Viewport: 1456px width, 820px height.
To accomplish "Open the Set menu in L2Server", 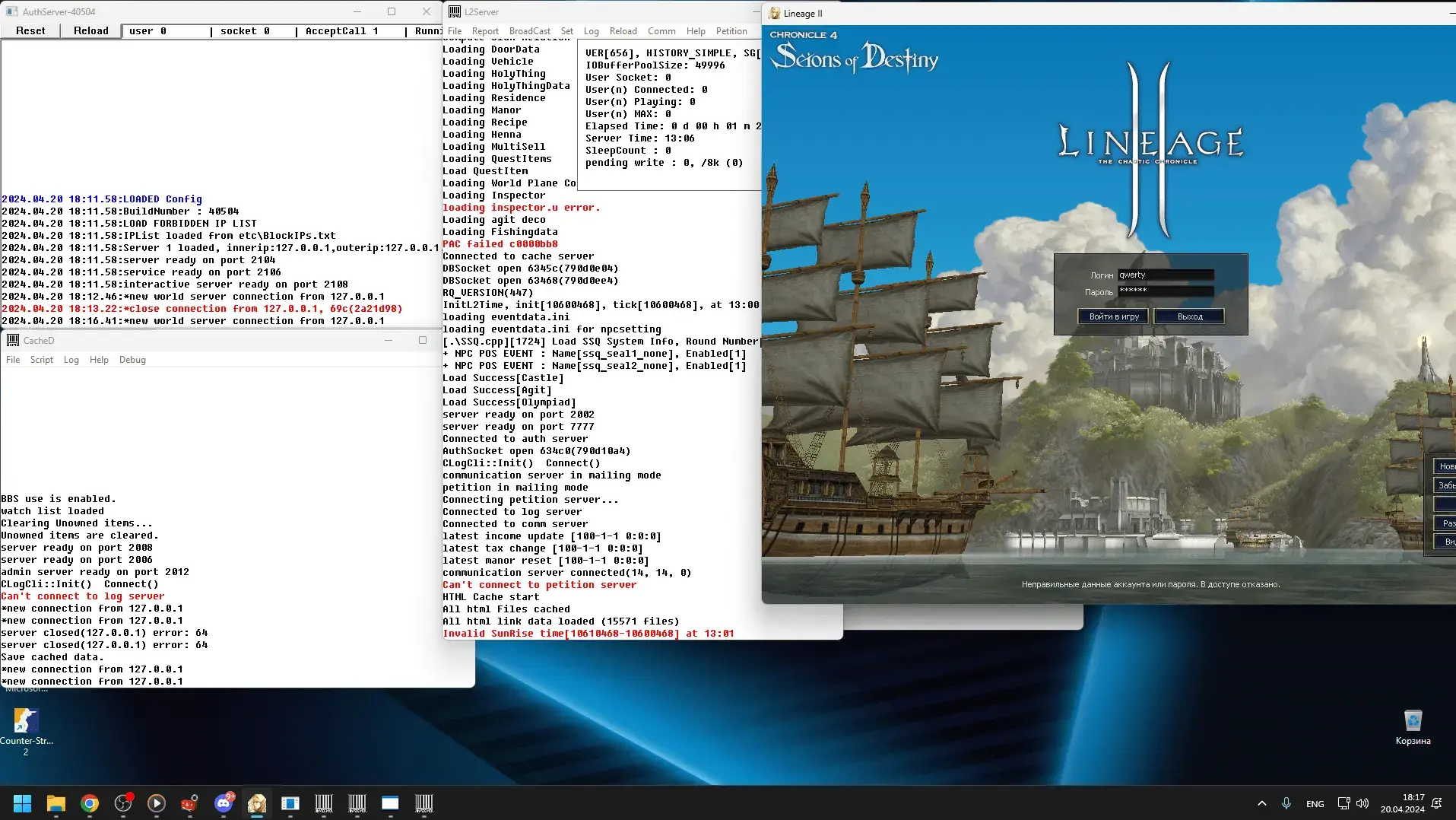I will pos(567,31).
